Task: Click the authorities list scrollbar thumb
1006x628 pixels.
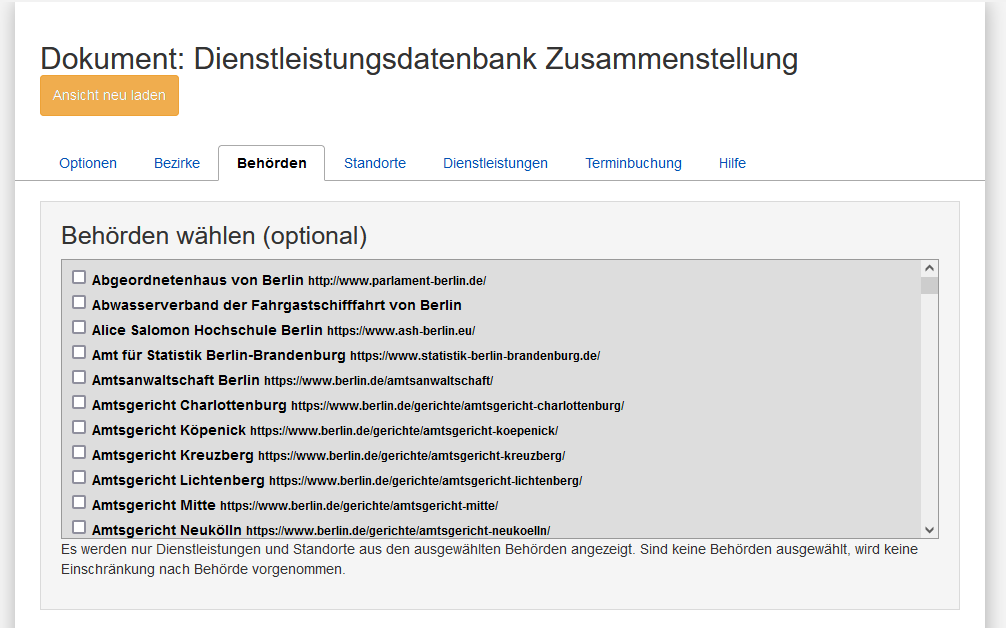Action: (x=929, y=285)
